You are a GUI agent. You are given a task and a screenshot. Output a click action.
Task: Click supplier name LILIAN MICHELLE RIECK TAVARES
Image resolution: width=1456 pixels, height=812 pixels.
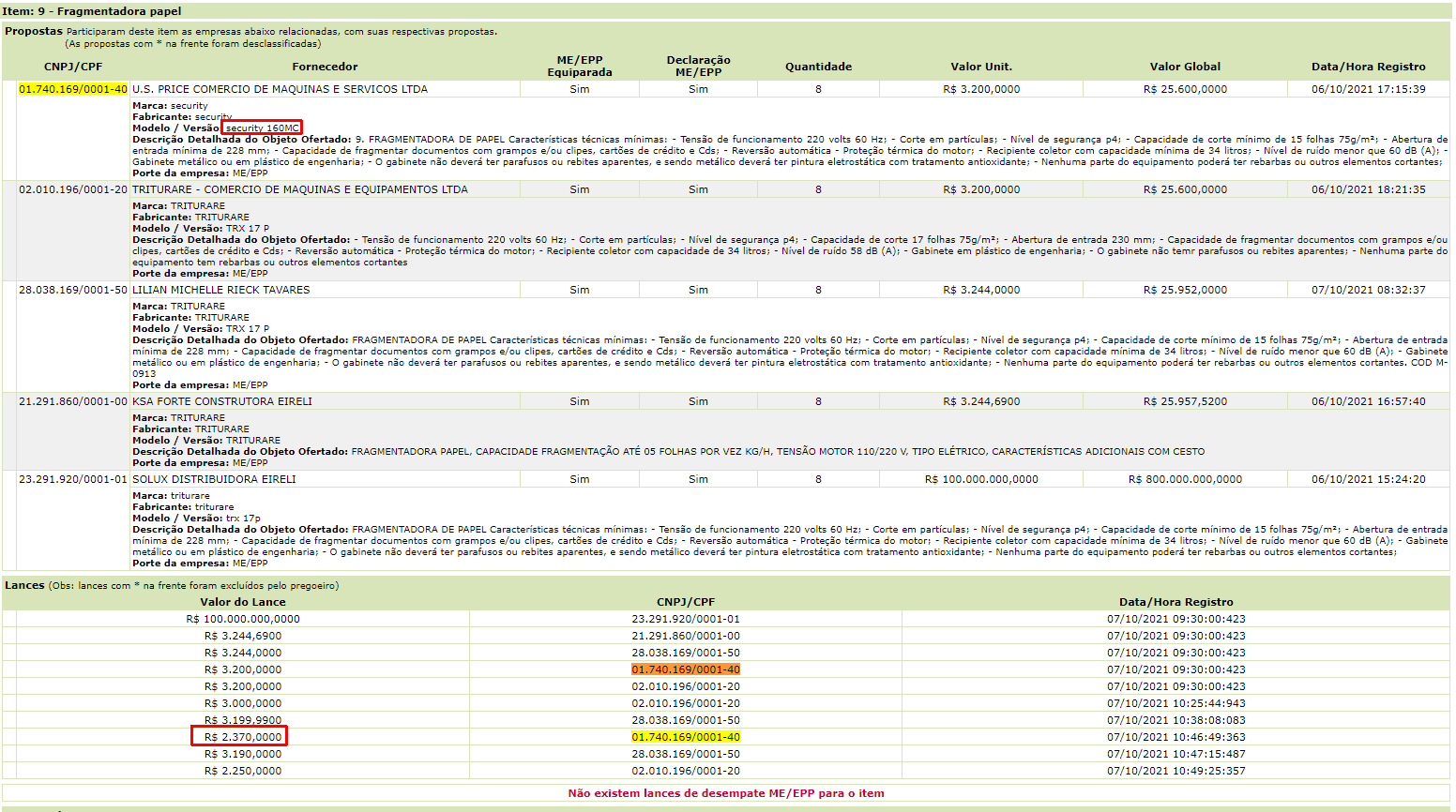pos(220,290)
